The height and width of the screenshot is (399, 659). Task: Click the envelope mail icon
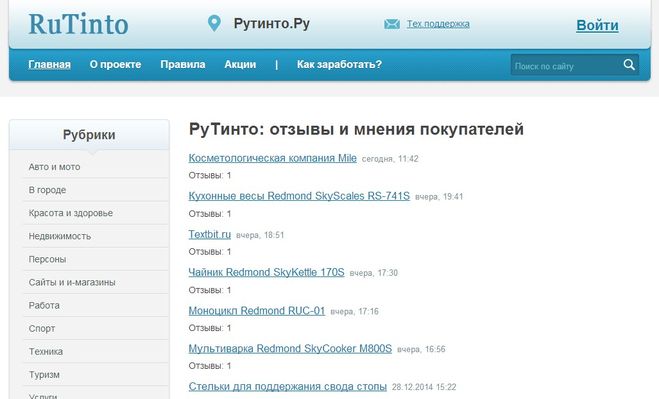tap(392, 24)
